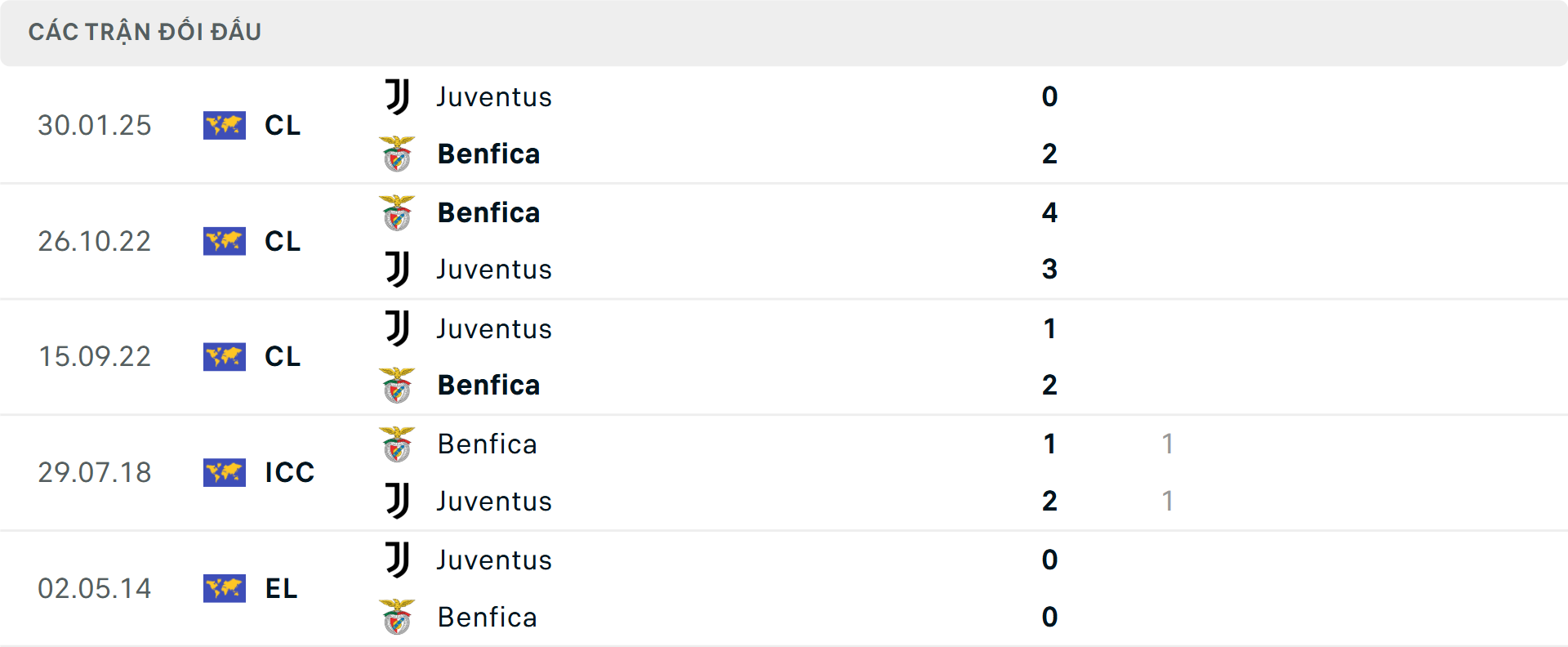The width and height of the screenshot is (1568, 647).
Task: Select the Benfica crest beside the 4-goal row
Action: tap(399, 212)
